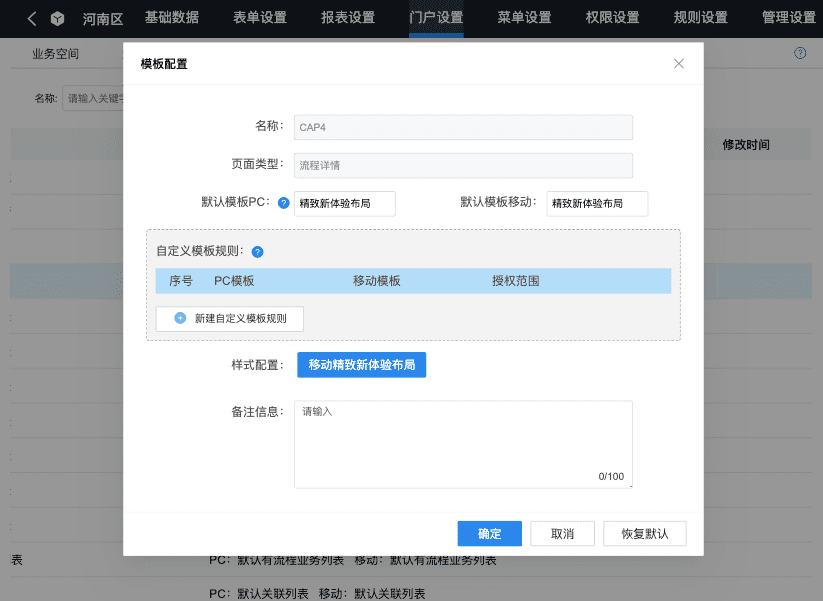Click the 名称 field containing CAP4

tap(463, 128)
